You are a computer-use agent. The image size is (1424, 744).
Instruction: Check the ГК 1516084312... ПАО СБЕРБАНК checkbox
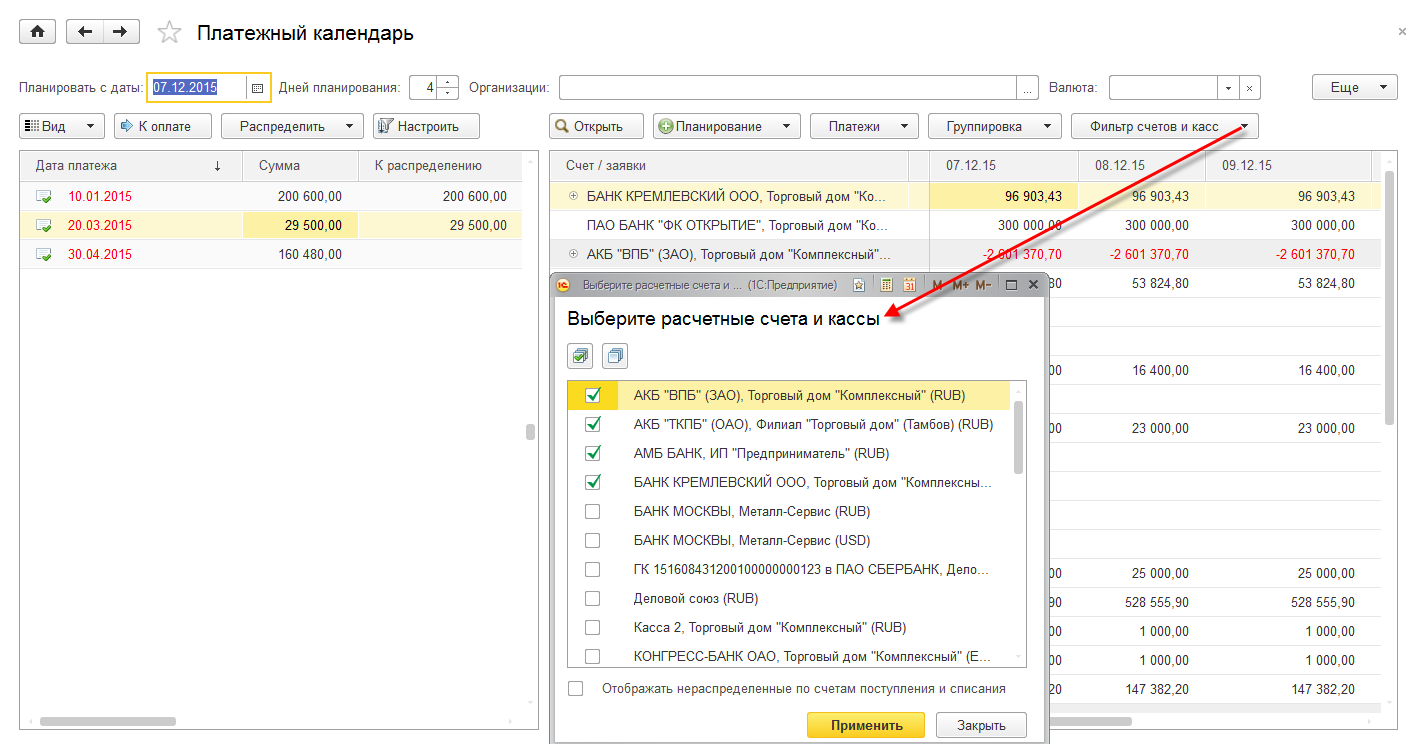click(593, 569)
